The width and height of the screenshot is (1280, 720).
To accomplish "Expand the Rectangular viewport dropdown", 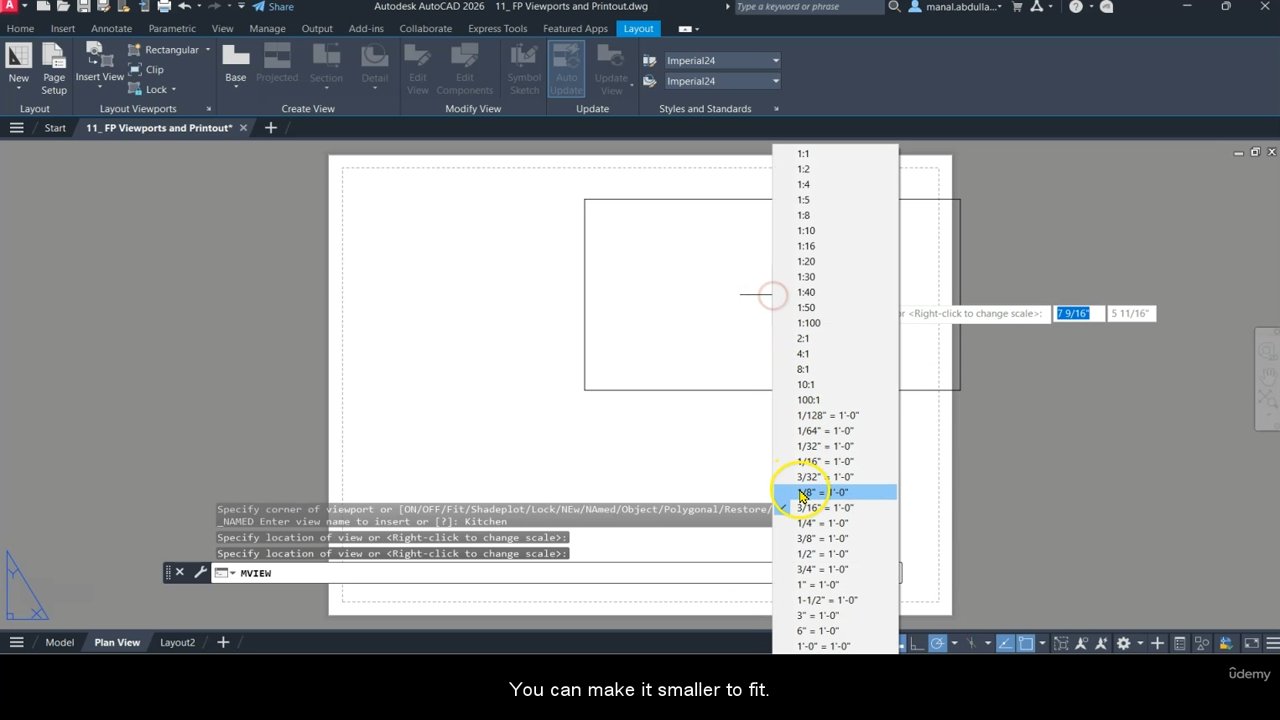I will (x=208, y=50).
